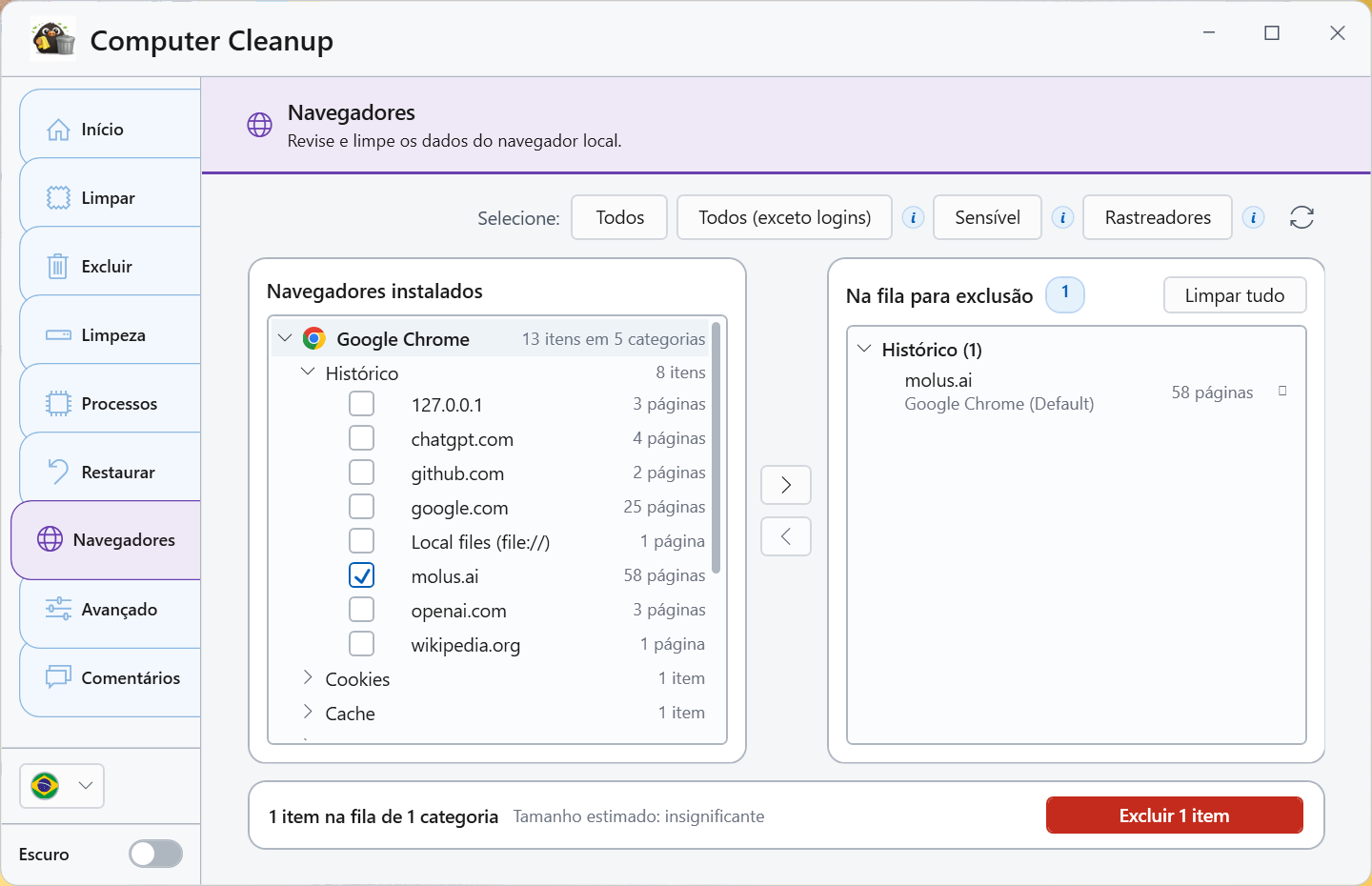Open Início via its house icon
The image size is (1372, 886).
[58, 130]
